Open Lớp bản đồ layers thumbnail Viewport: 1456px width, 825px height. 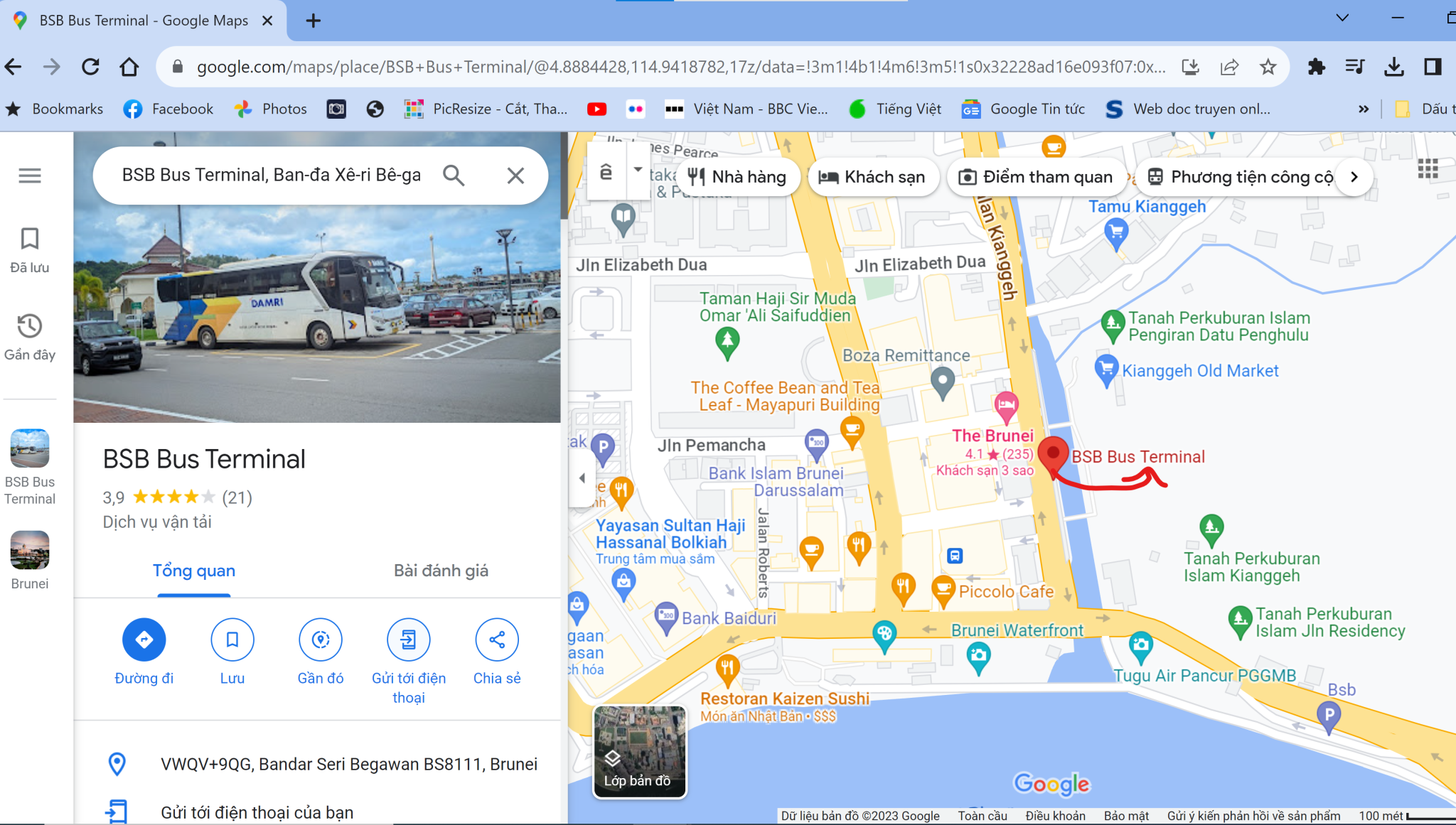click(640, 752)
